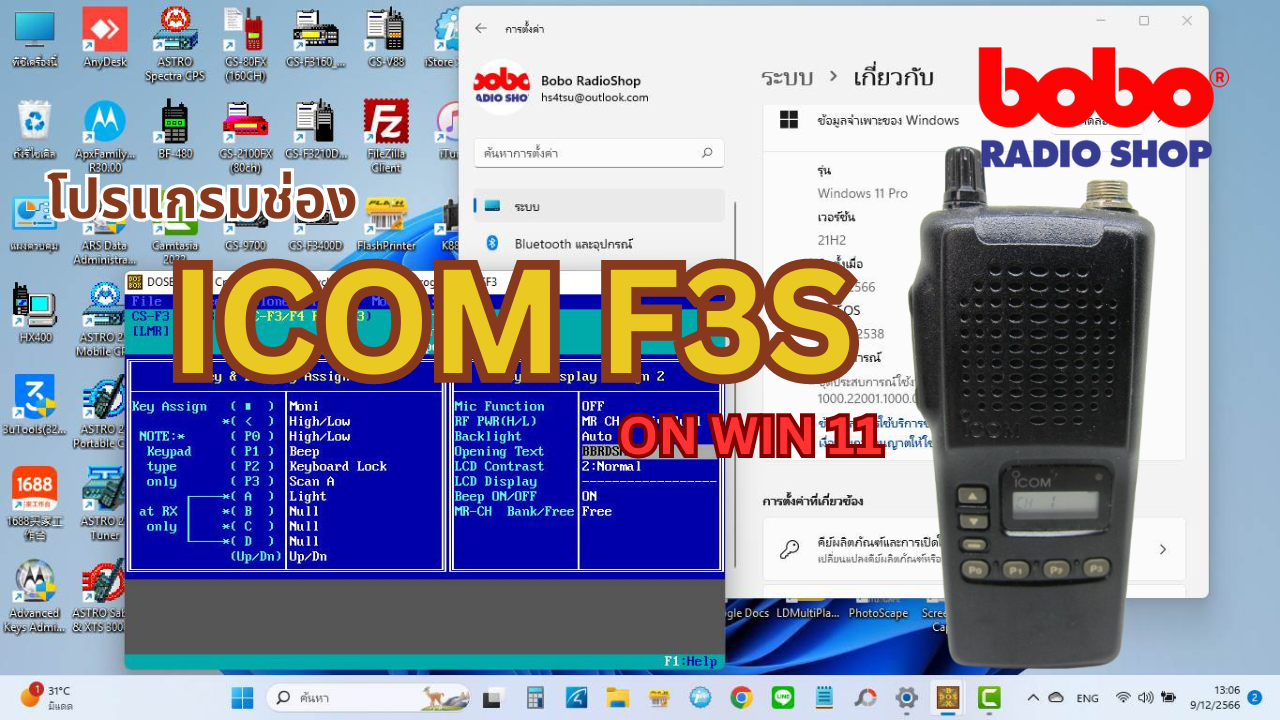
Task: Select Bluetooth and devices in Settings sidebar
Action: 573,243
